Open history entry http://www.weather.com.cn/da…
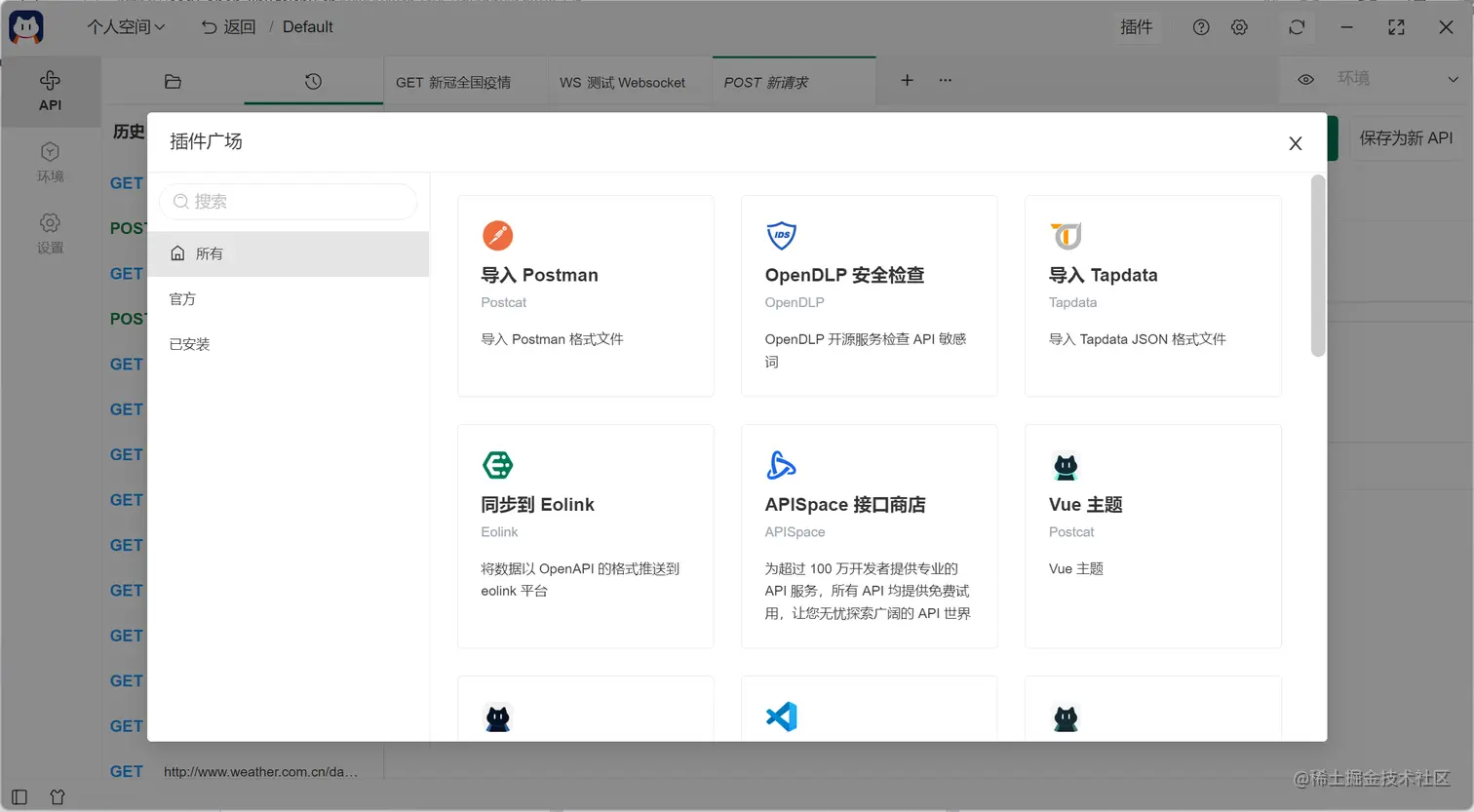This screenshot has width=1474, height=812. pos(260,771)
